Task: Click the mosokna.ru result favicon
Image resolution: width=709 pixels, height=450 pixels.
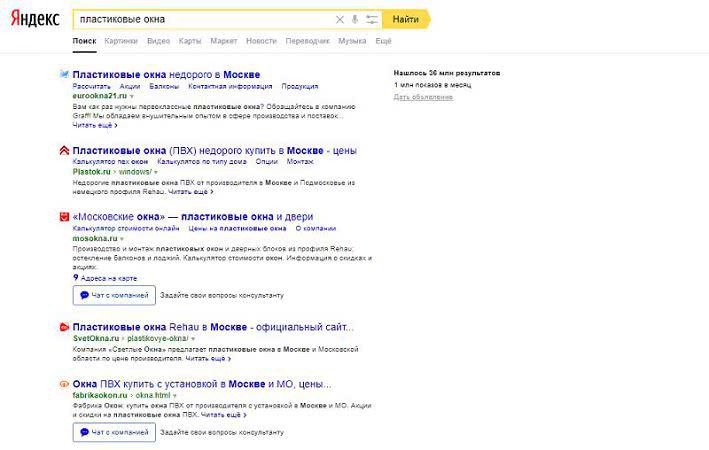Action: [64, 217]
